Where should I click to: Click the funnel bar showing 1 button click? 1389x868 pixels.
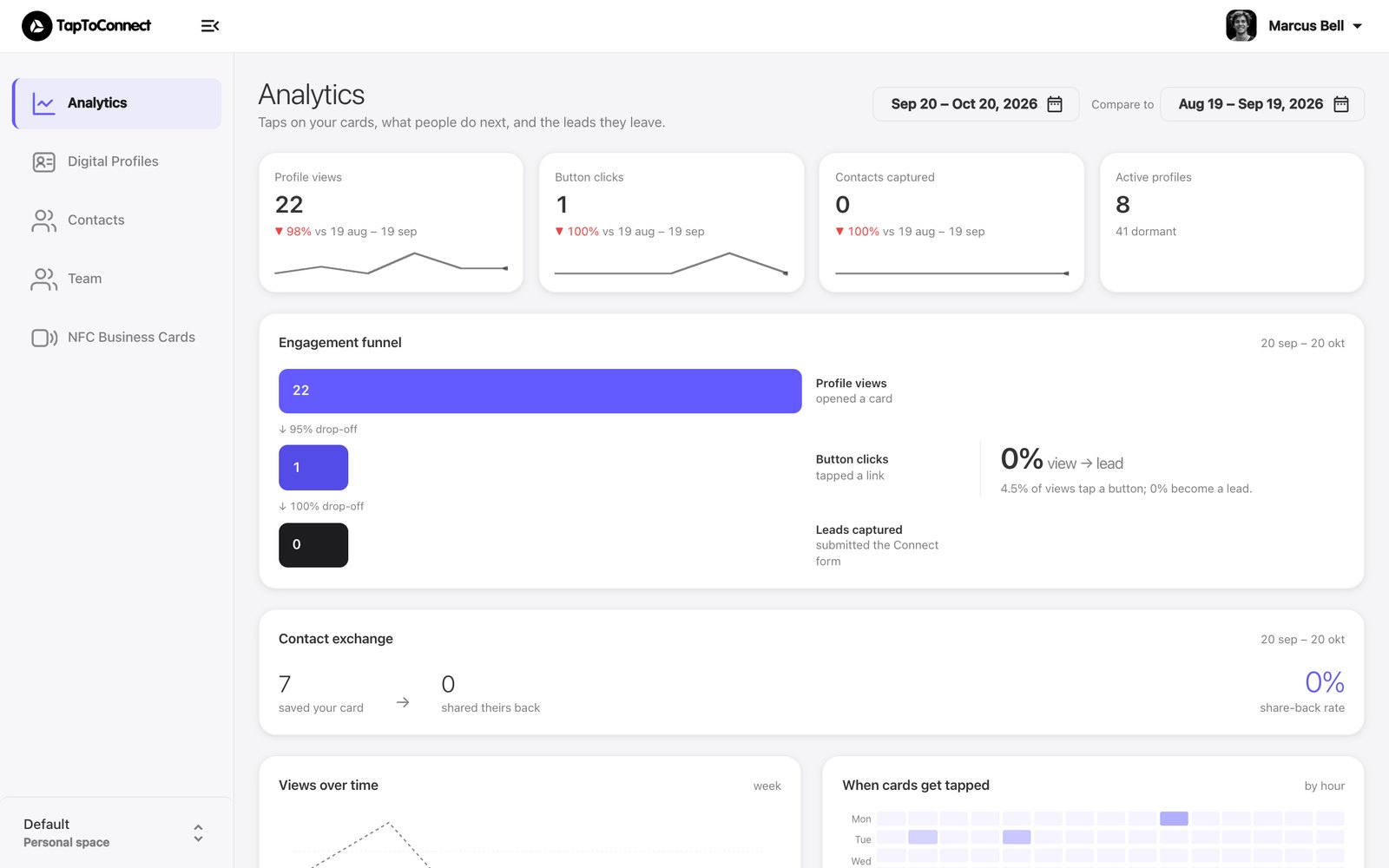point(313,468)
